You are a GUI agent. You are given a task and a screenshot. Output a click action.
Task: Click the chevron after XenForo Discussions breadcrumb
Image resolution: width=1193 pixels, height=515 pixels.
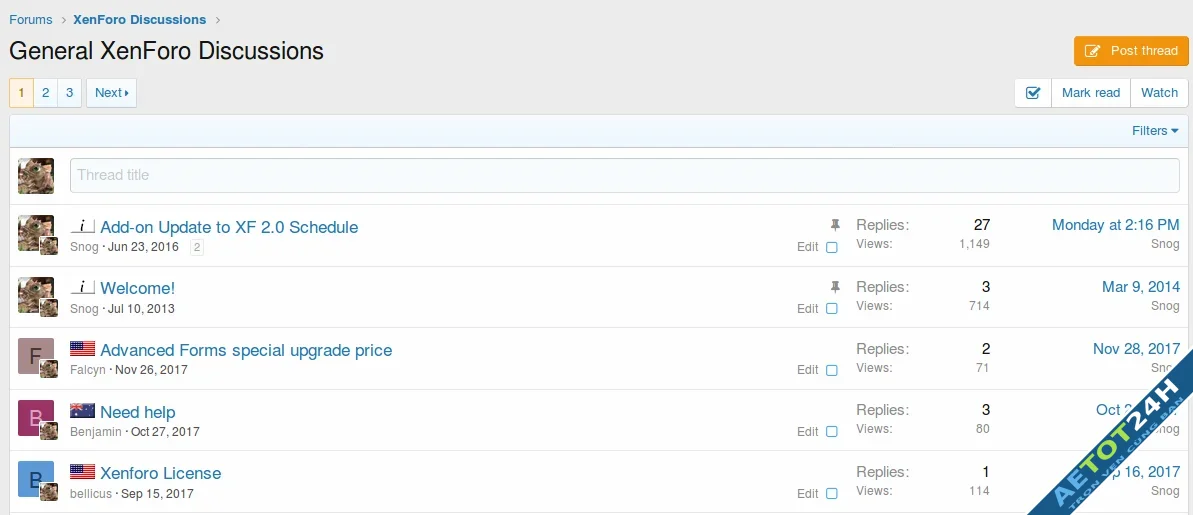coord(218,20)
